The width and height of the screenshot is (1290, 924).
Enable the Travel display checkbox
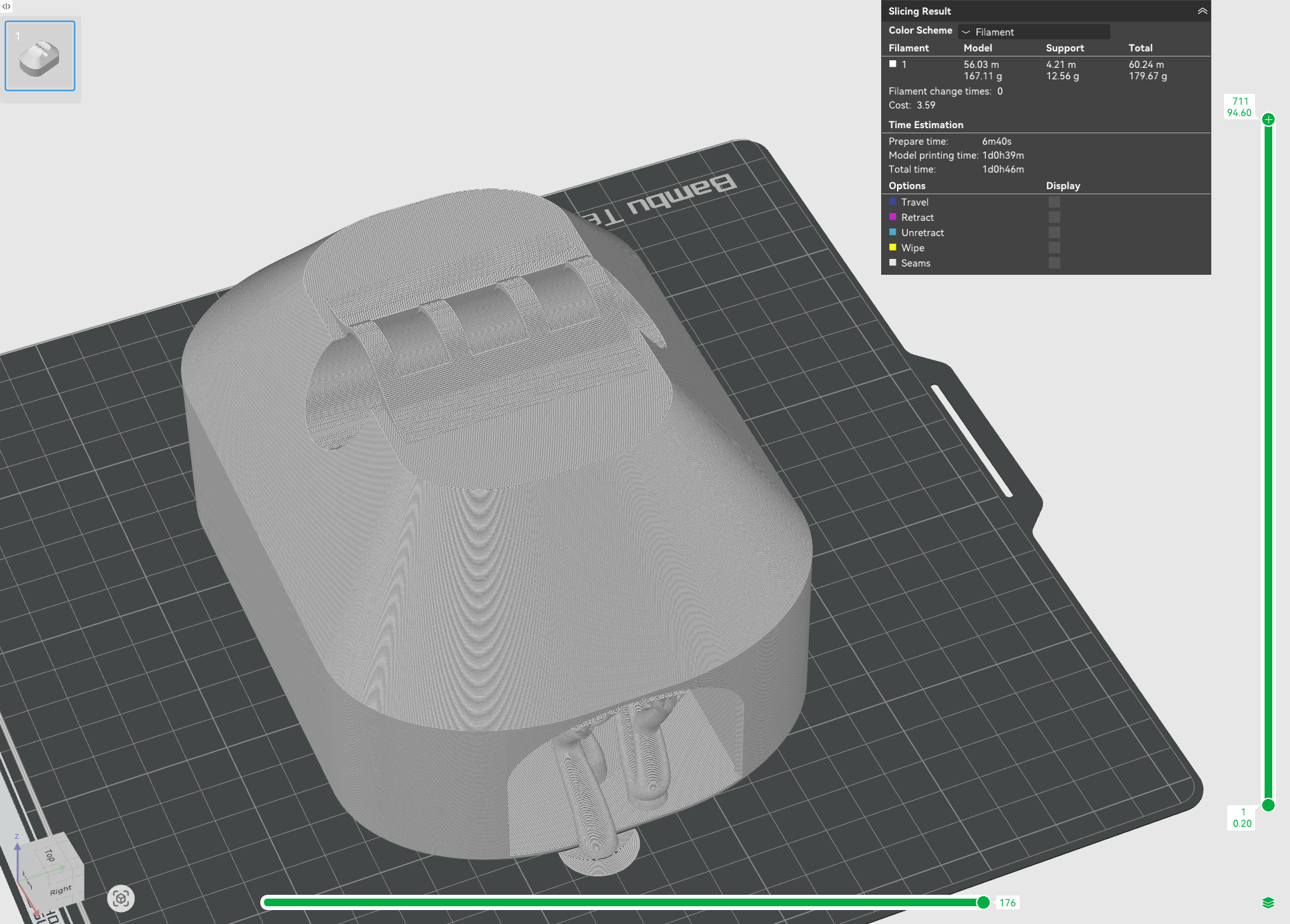tap(1055, 201)
